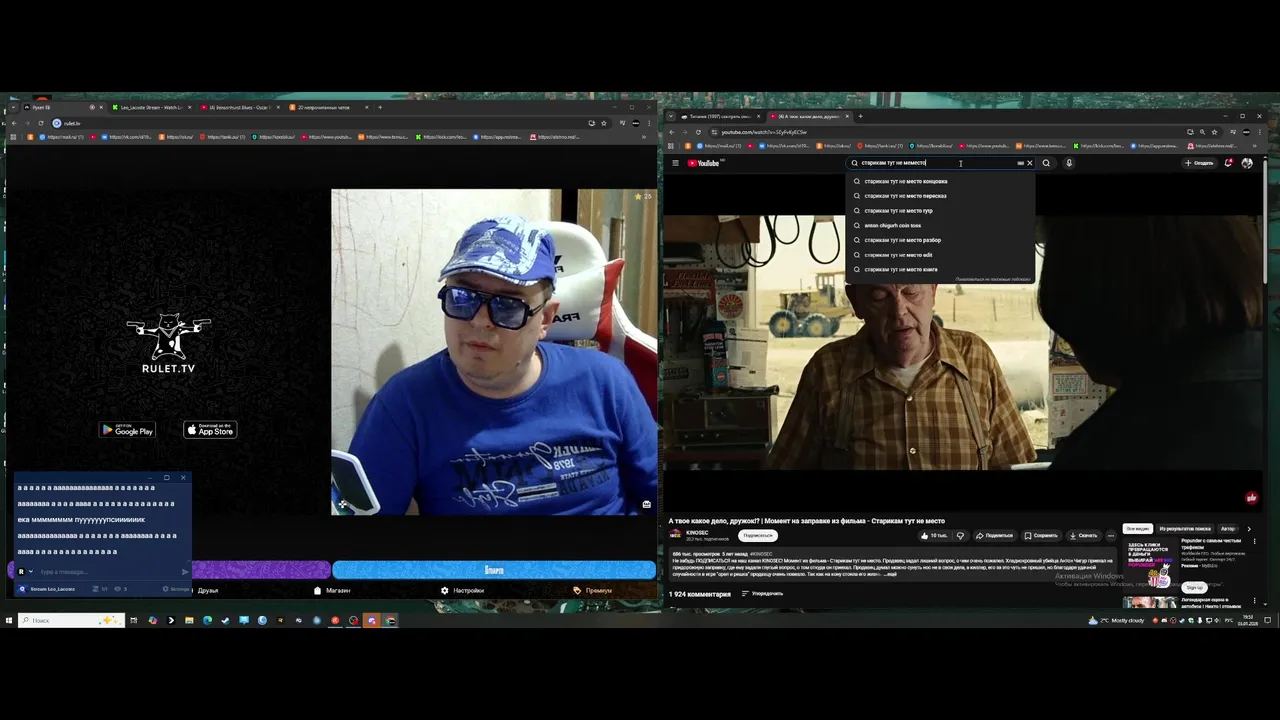Screen dimensions: 1280x720
Task: Open the YouTube hamburger guide menu
Action: click(x=675, y=163)
